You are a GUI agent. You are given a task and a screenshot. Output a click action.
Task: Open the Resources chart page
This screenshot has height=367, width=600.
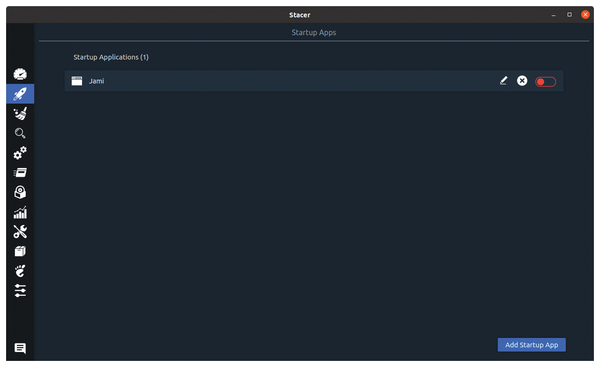pyautogui.click(x=20, y=212)
